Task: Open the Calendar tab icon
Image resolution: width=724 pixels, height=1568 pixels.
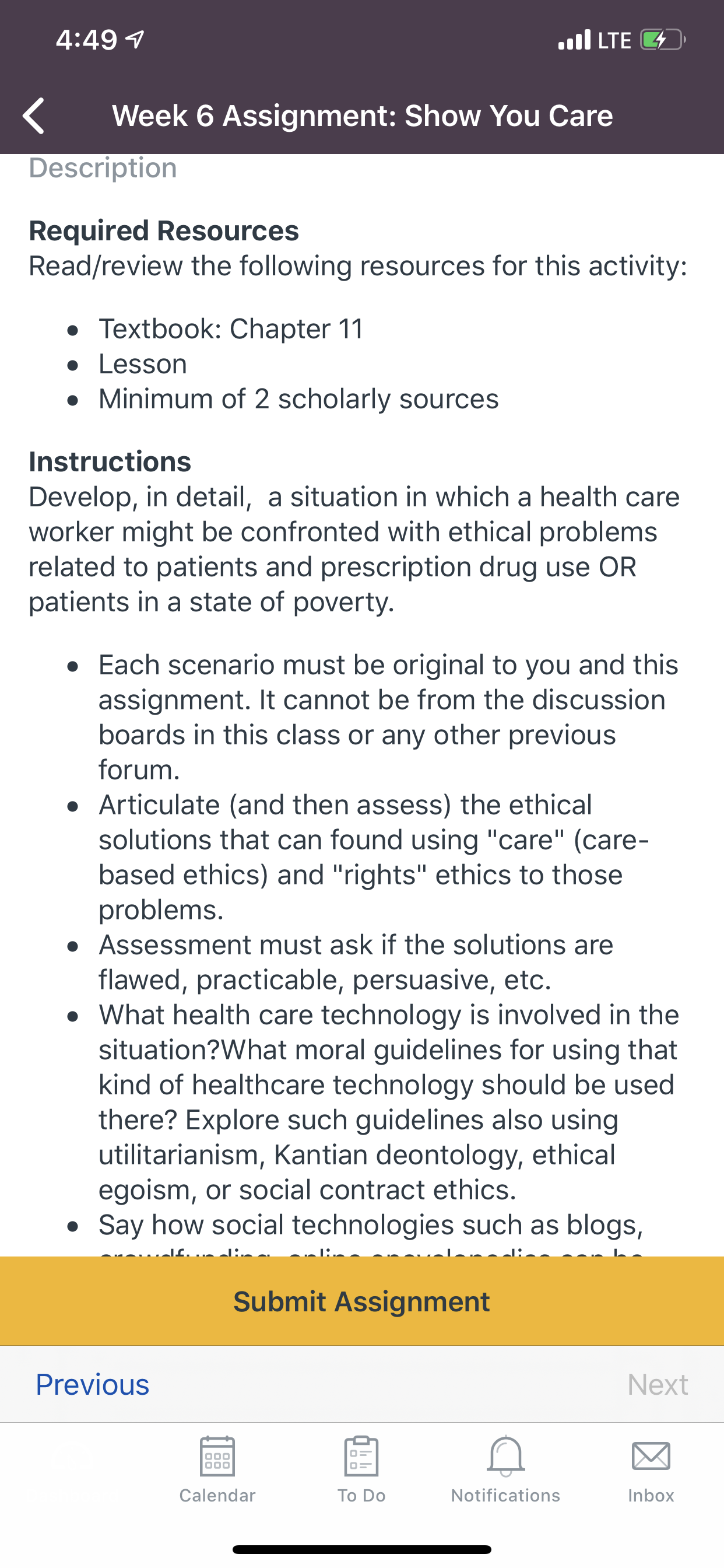Action: click(217, 1456)
